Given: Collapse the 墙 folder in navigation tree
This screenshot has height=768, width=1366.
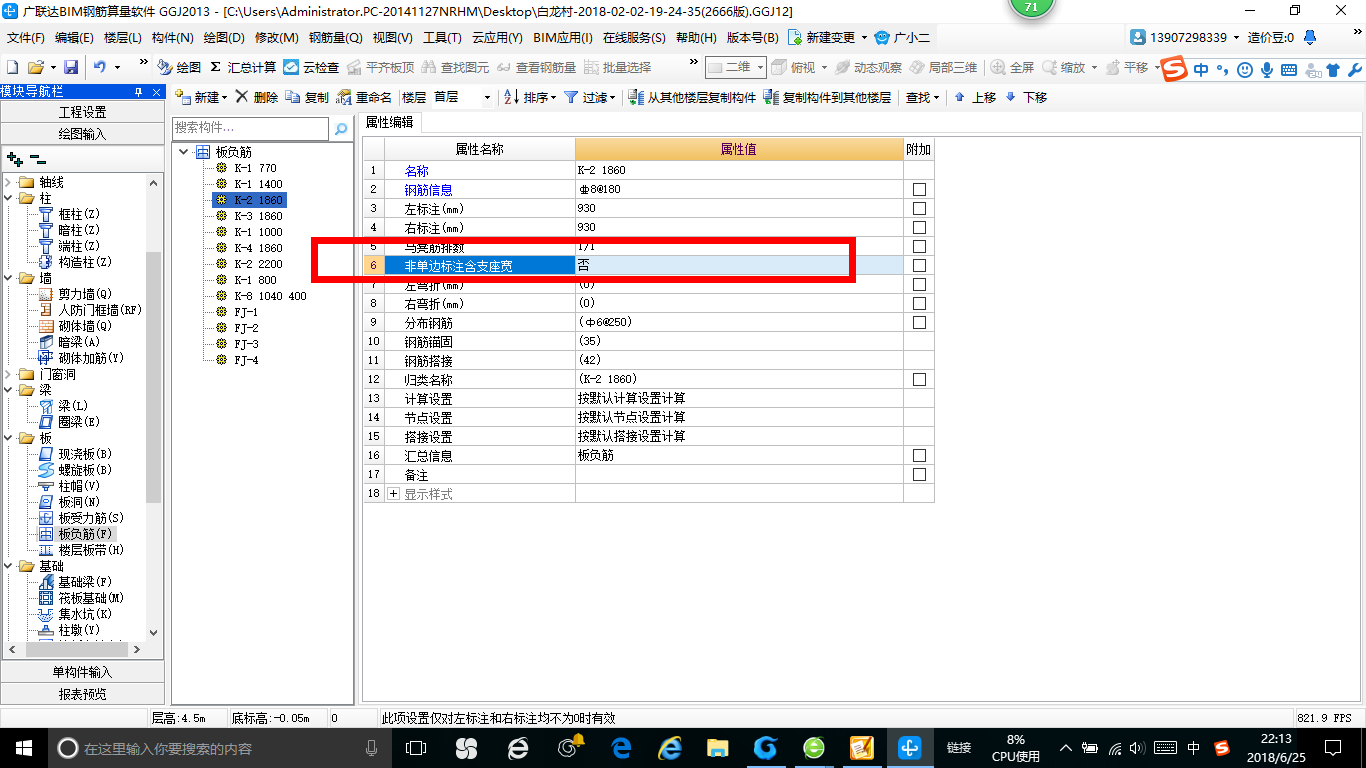Looking at the screenshot, I should click(9, 278).
